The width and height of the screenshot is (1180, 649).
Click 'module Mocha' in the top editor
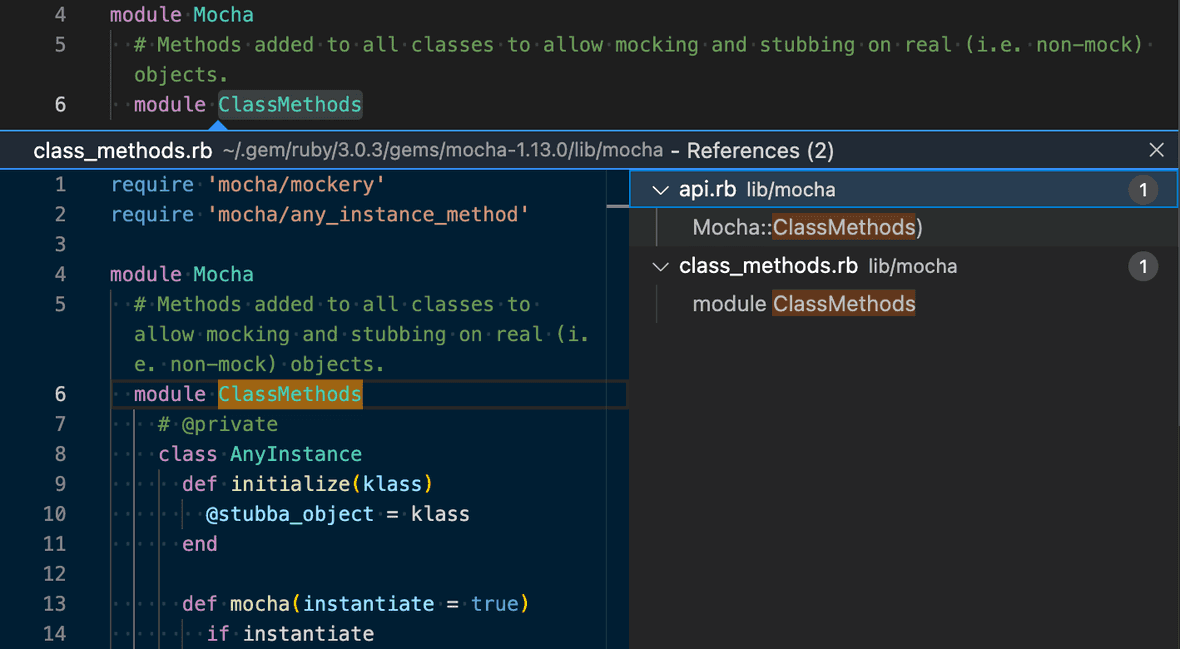pos(181,15)
